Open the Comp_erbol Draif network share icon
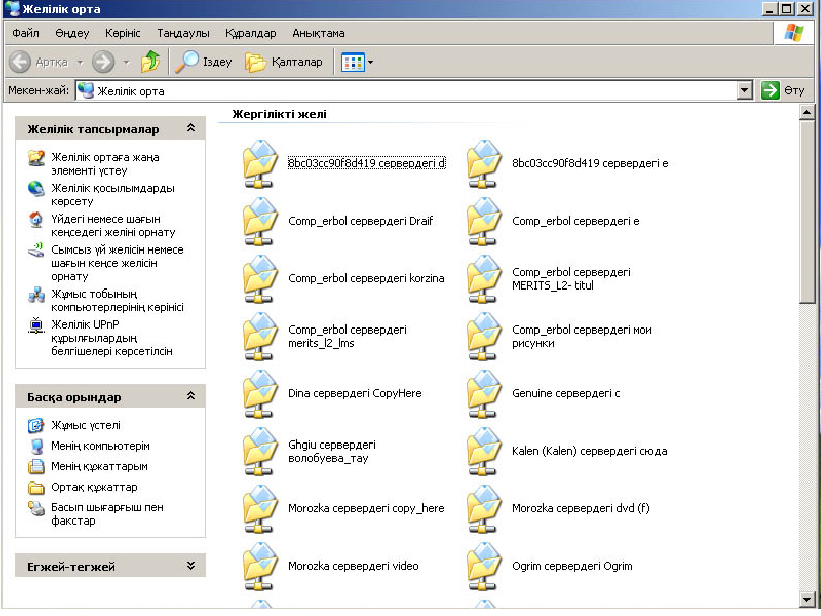Image resolution: width=821 pixels, height=616 pixels. pyautogui.click(x=261, y=221)
